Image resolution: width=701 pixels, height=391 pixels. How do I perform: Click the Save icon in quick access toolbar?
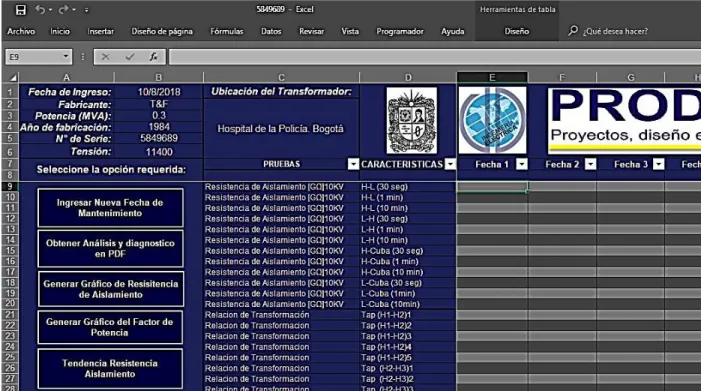21,10
